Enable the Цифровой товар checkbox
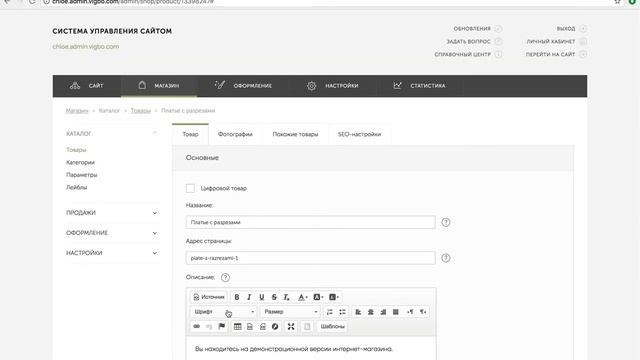This screenshot has height=360, width=640. pyautogui.click(x=190, y=188)
